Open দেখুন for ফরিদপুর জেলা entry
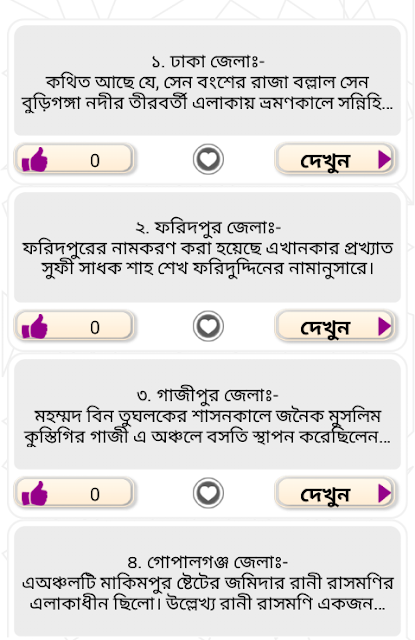415x640 pixels. pos(335,326)
